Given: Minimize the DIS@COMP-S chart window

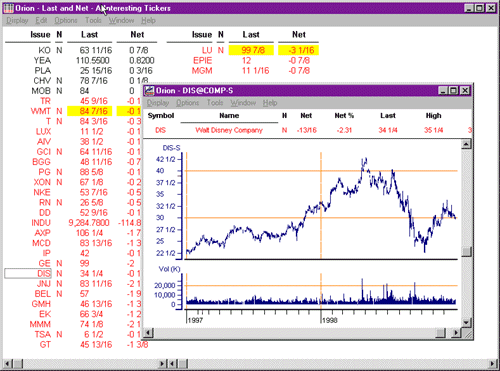Looking at the screenshot, I should [x=443, y=90].
